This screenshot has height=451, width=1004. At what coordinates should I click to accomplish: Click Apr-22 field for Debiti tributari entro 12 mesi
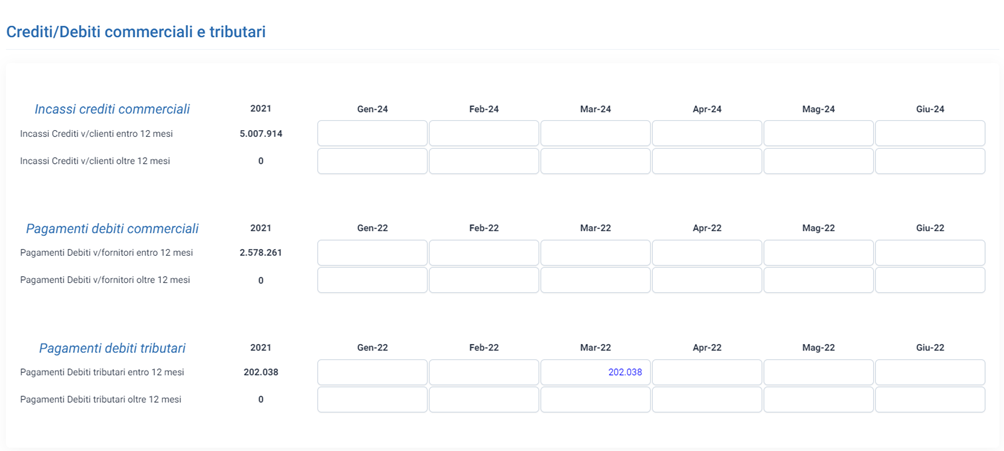pos(707,372)
